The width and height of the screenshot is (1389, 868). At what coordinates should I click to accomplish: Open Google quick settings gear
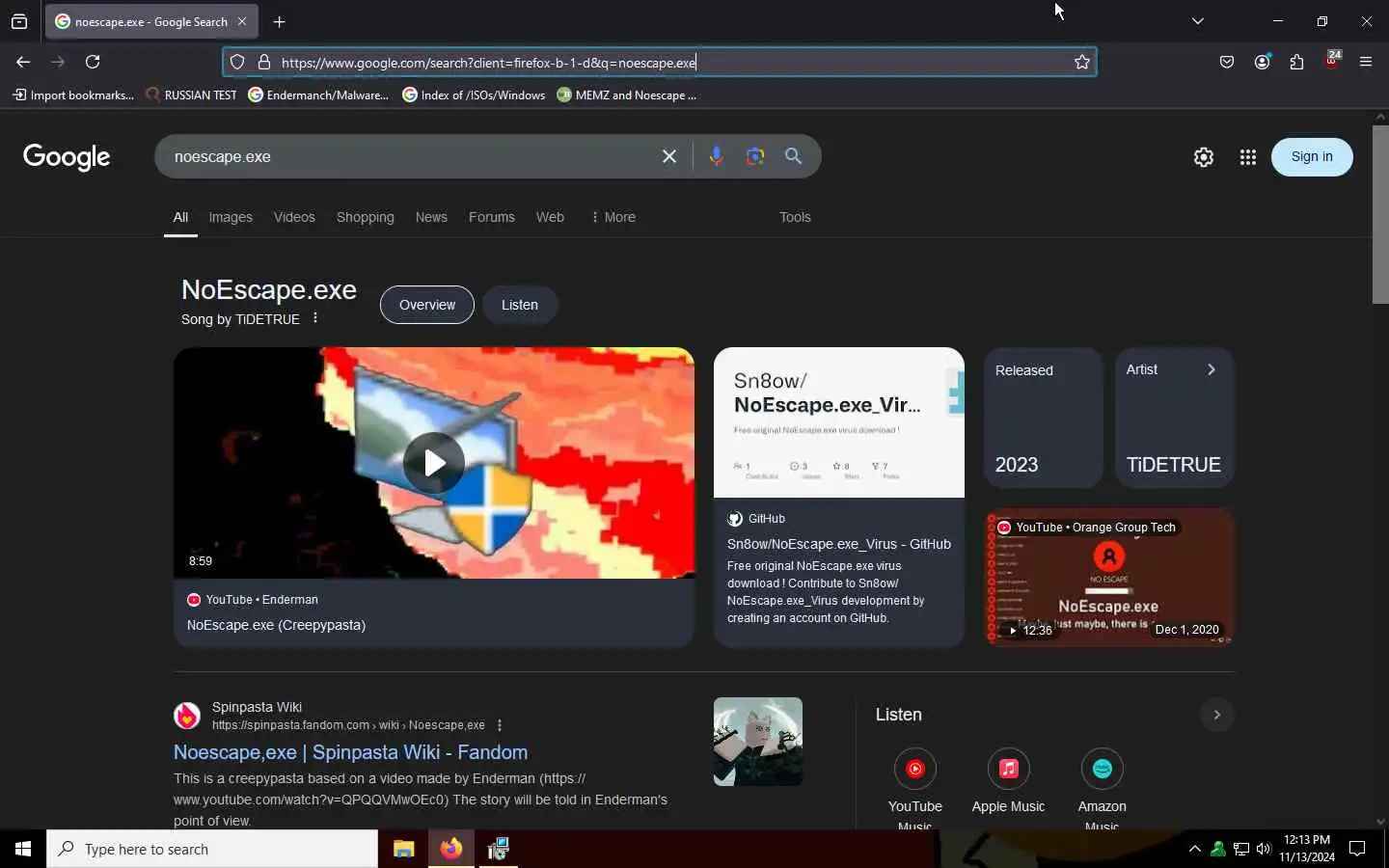click(1203, 157)
